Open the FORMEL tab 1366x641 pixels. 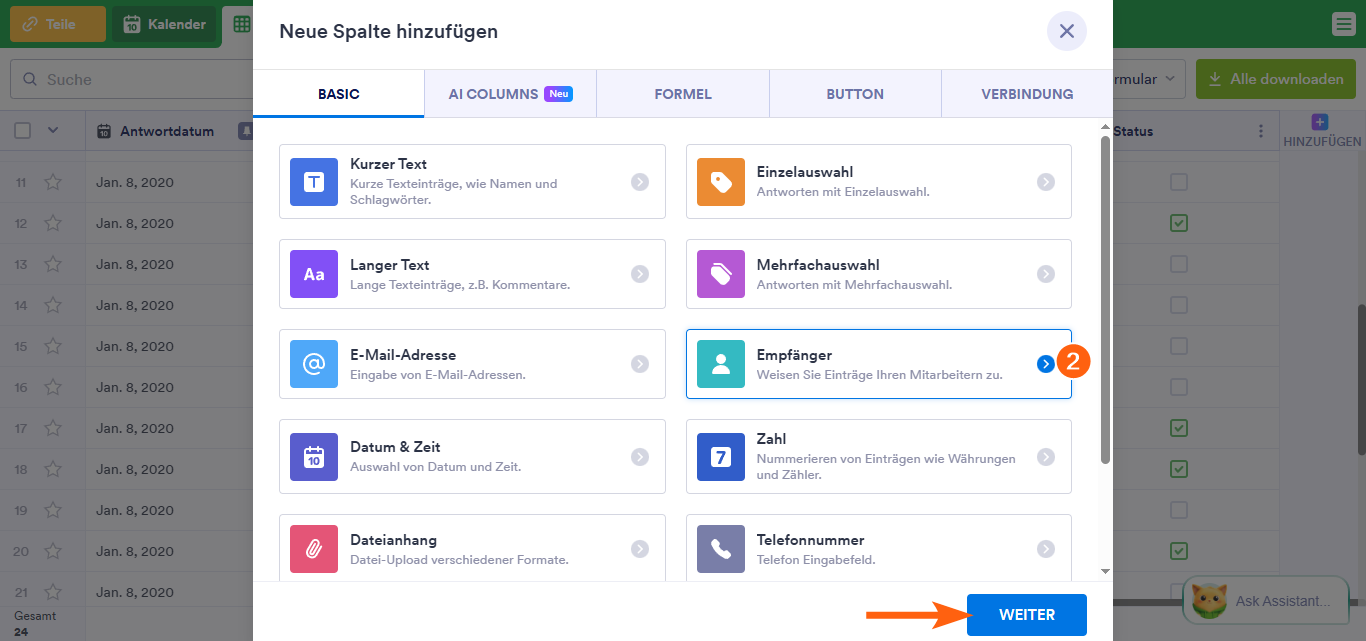683,94
